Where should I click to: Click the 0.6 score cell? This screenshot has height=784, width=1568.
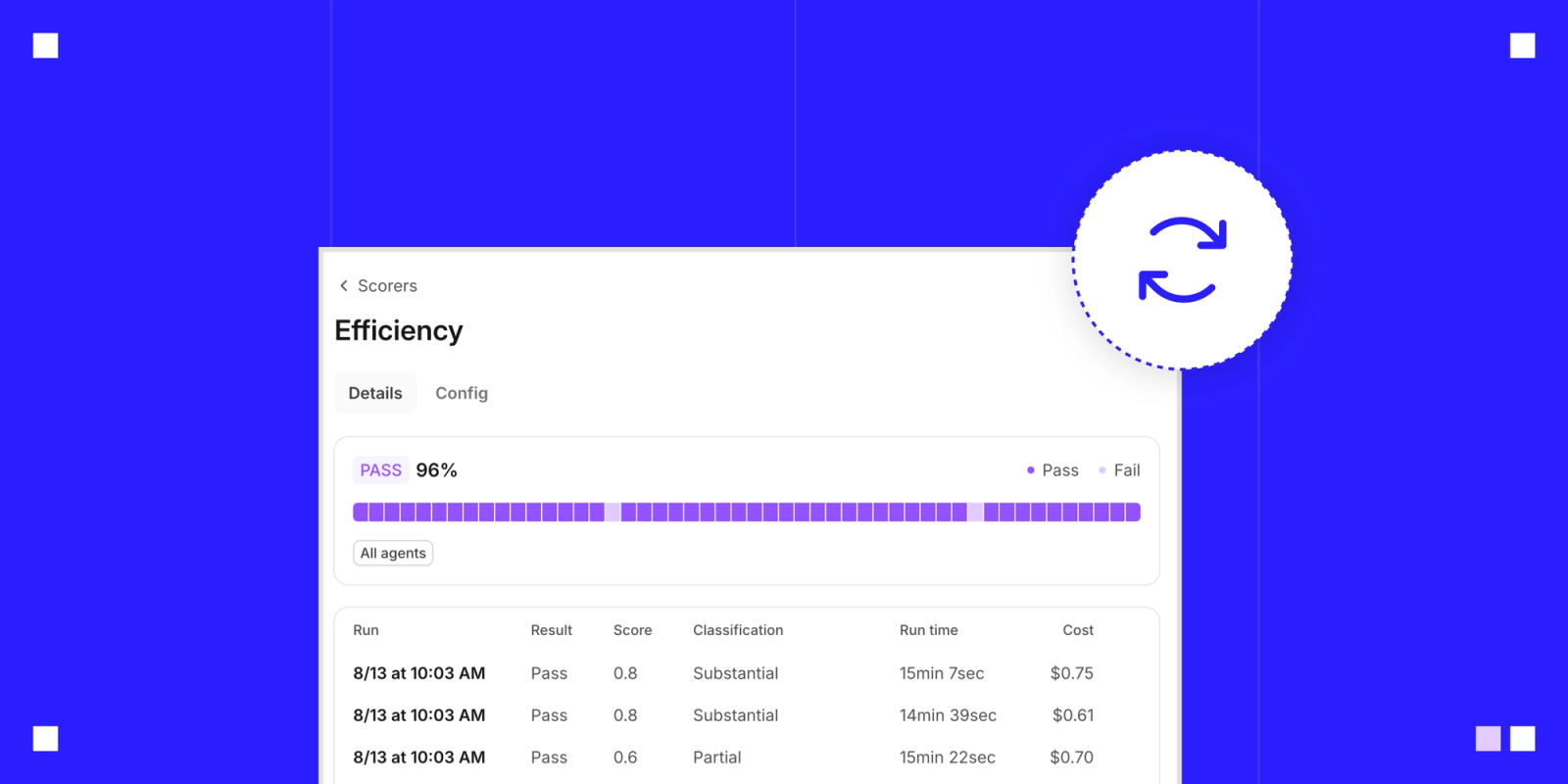click(x=625, y=758)
